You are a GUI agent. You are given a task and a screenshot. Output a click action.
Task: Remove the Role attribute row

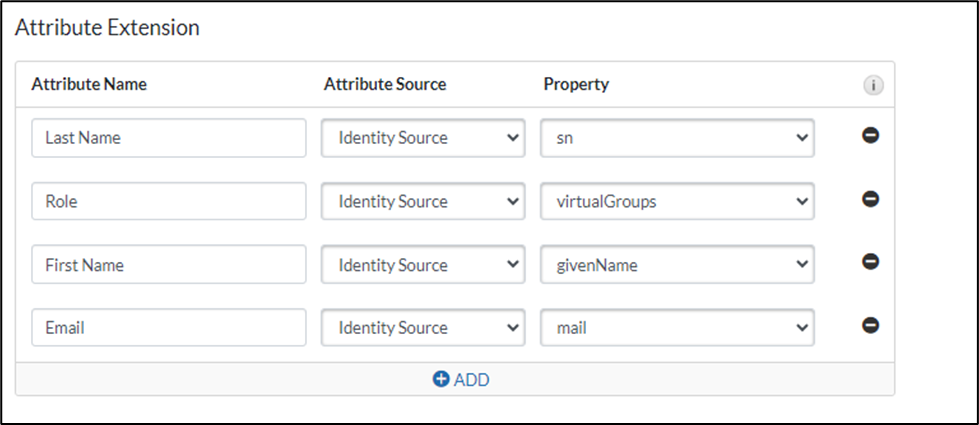pos(870,199)
